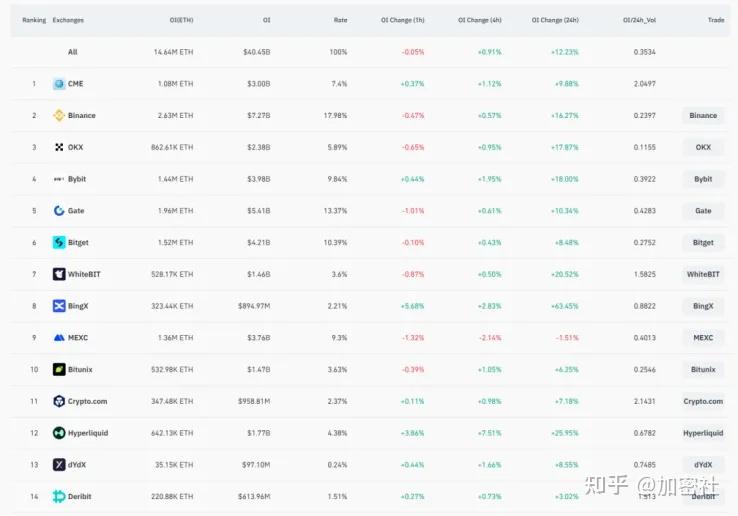Sort by the OI(ETH) column header

181,20
